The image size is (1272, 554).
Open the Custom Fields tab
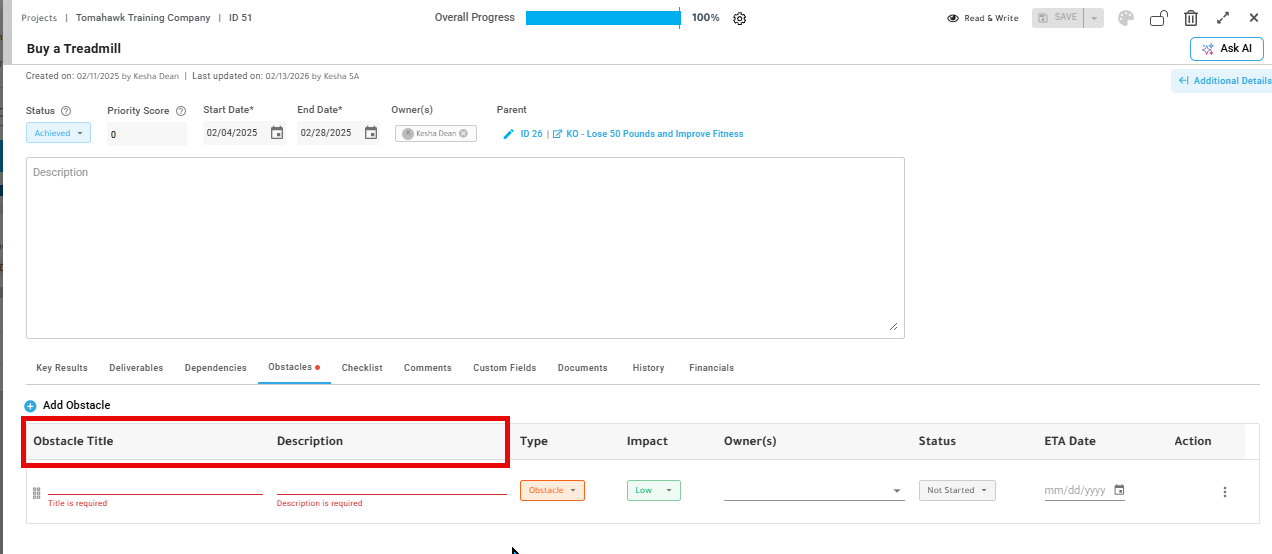[505, 368]
